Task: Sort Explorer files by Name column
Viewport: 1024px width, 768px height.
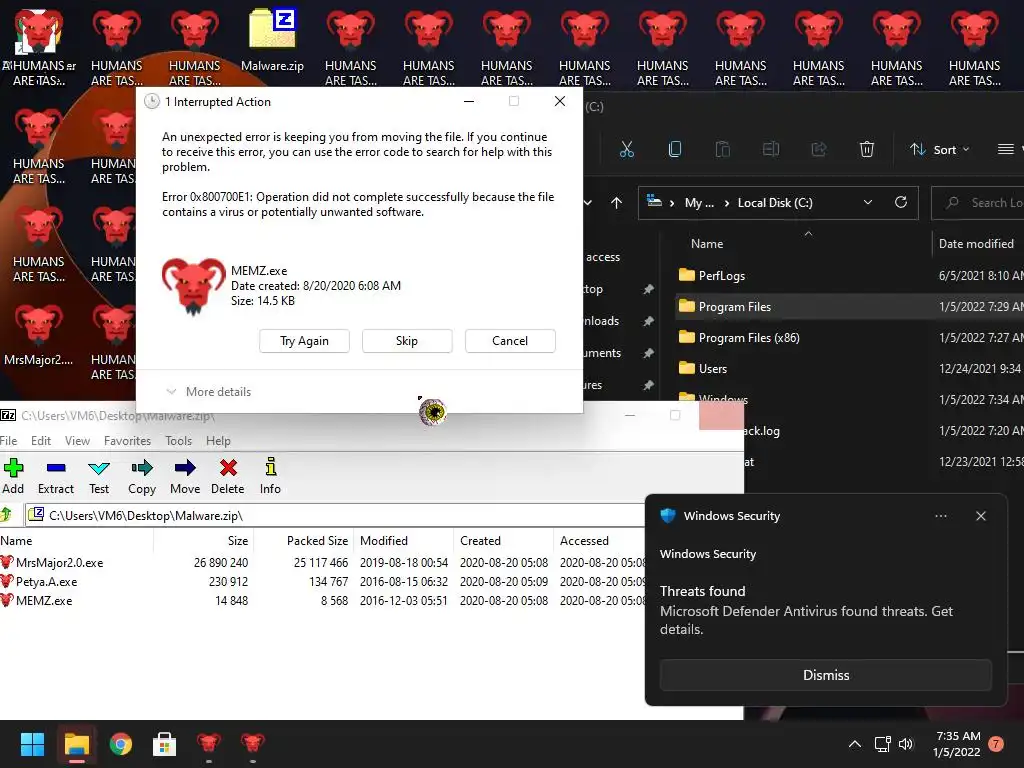Action: pyautogui.click(x=707, y=244)
